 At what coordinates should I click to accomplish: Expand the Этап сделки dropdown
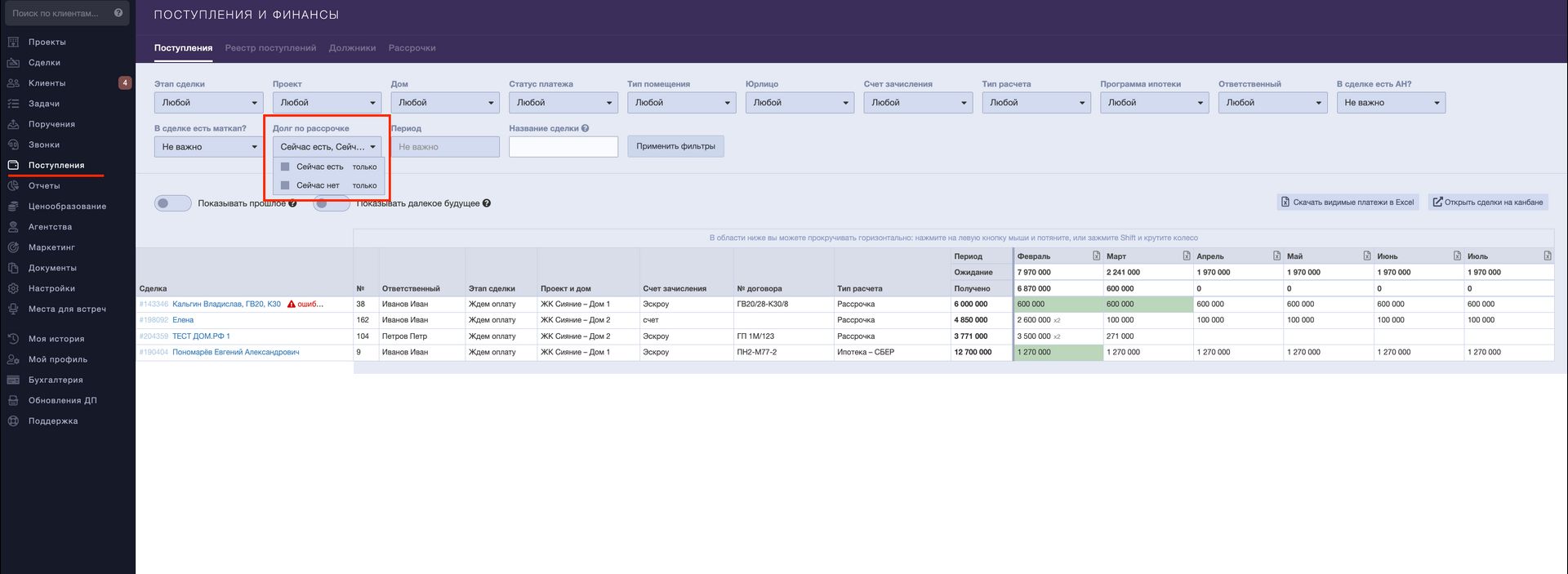coord(208,102)
